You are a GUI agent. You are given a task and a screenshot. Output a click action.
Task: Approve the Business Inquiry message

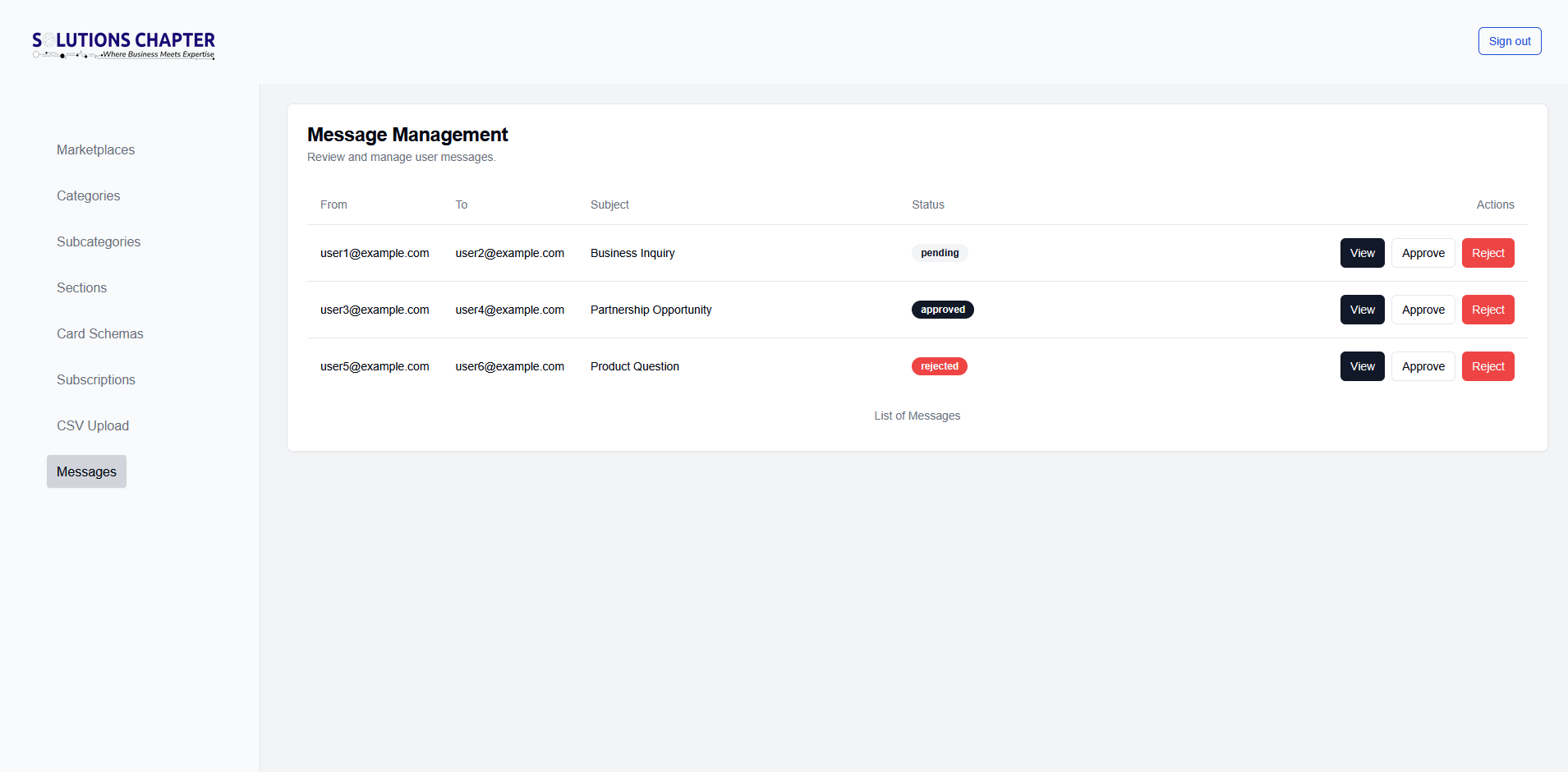click(x=1423, y=253)
